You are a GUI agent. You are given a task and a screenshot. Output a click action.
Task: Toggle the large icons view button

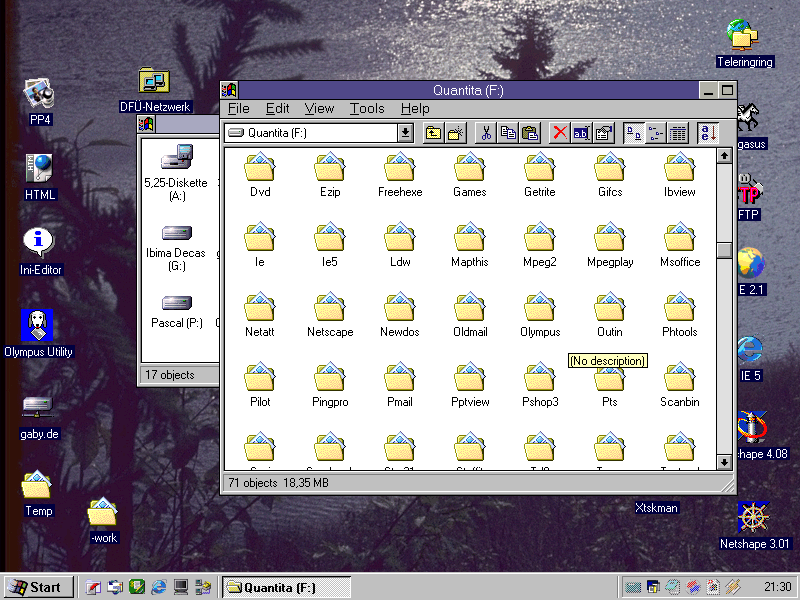coord(634,133)
